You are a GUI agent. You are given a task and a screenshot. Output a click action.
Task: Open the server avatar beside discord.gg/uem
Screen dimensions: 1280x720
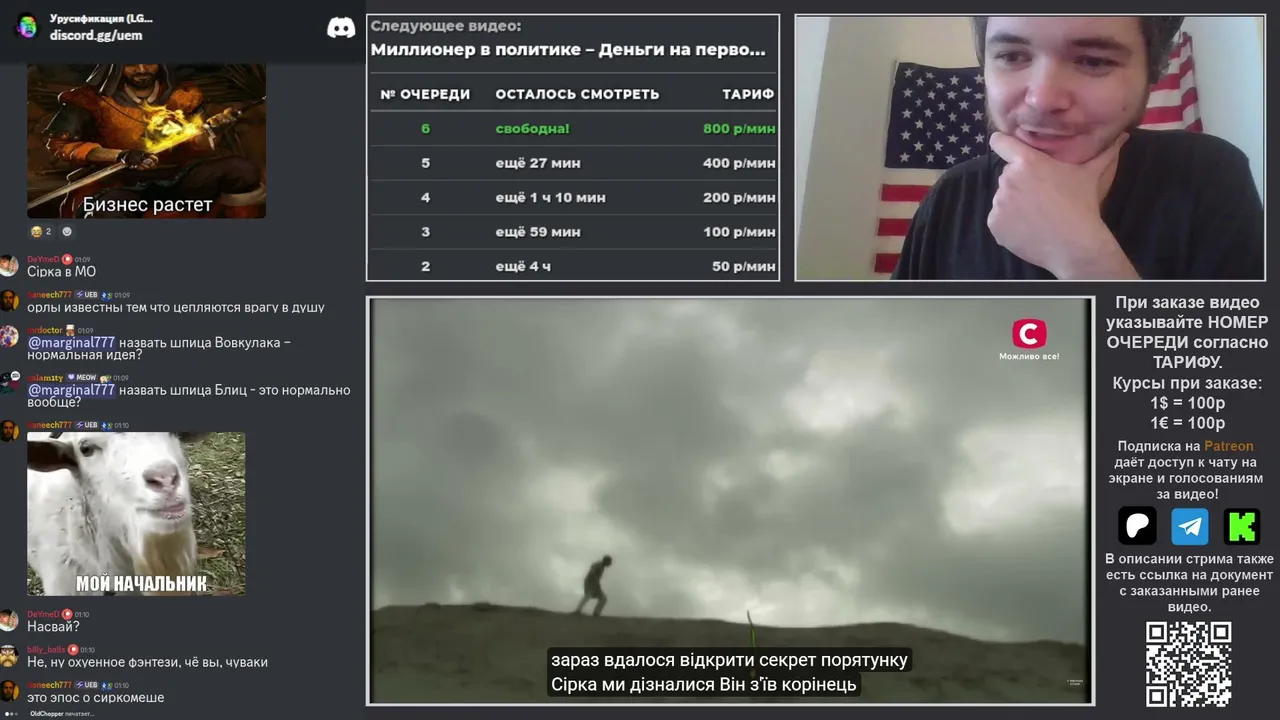[x=27, y=26]
